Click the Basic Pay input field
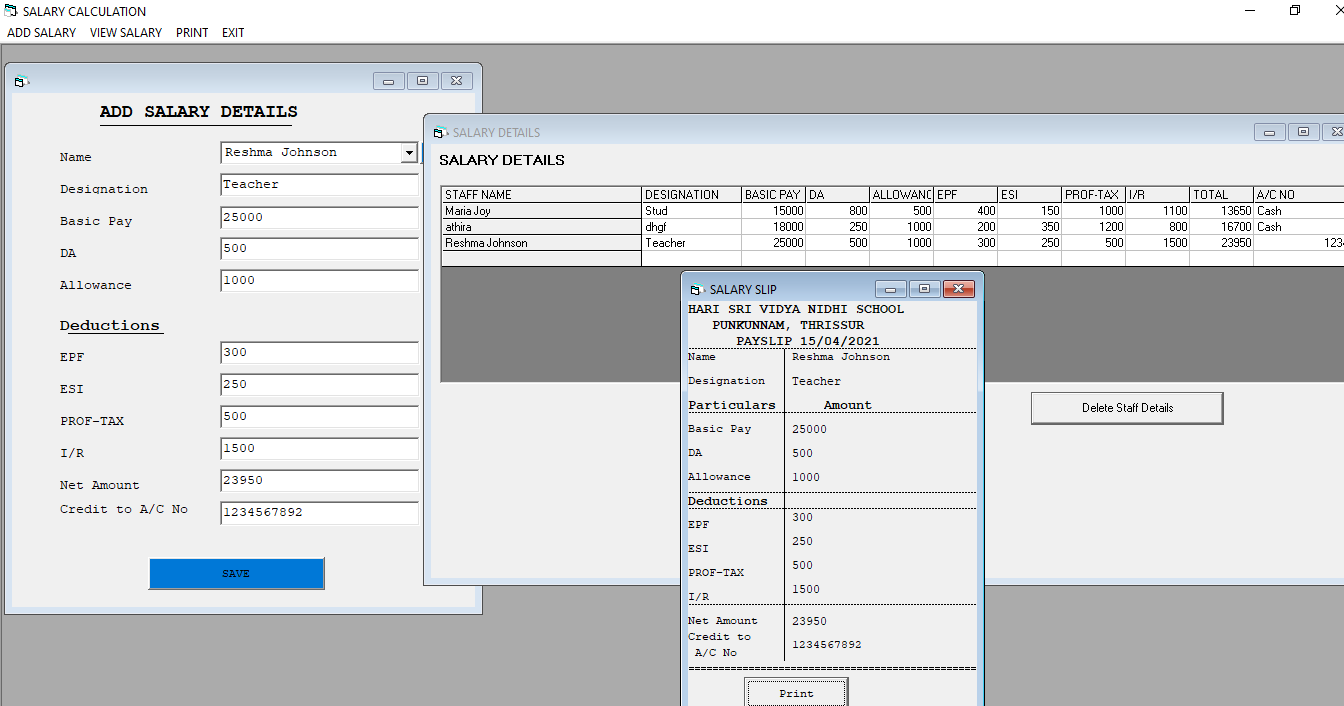The height and width of the screenshot is (706, 1344). point(319,217)
